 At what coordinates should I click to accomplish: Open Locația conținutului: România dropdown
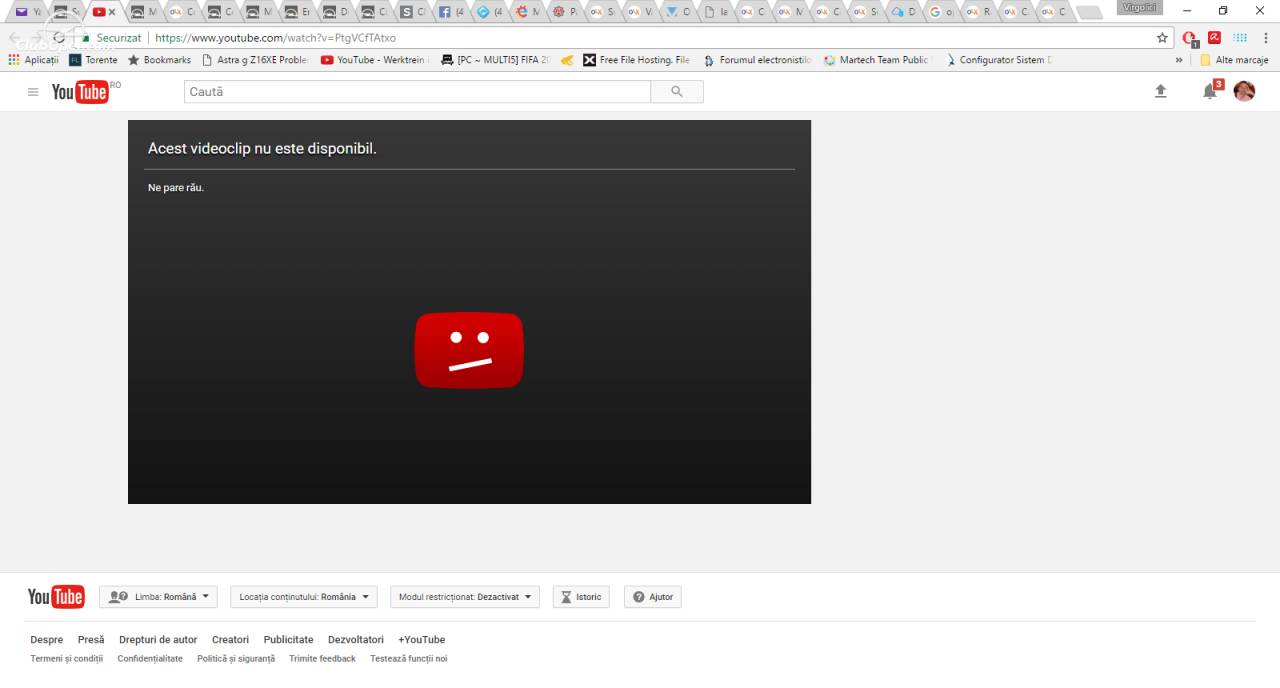(x=304, y=597)
